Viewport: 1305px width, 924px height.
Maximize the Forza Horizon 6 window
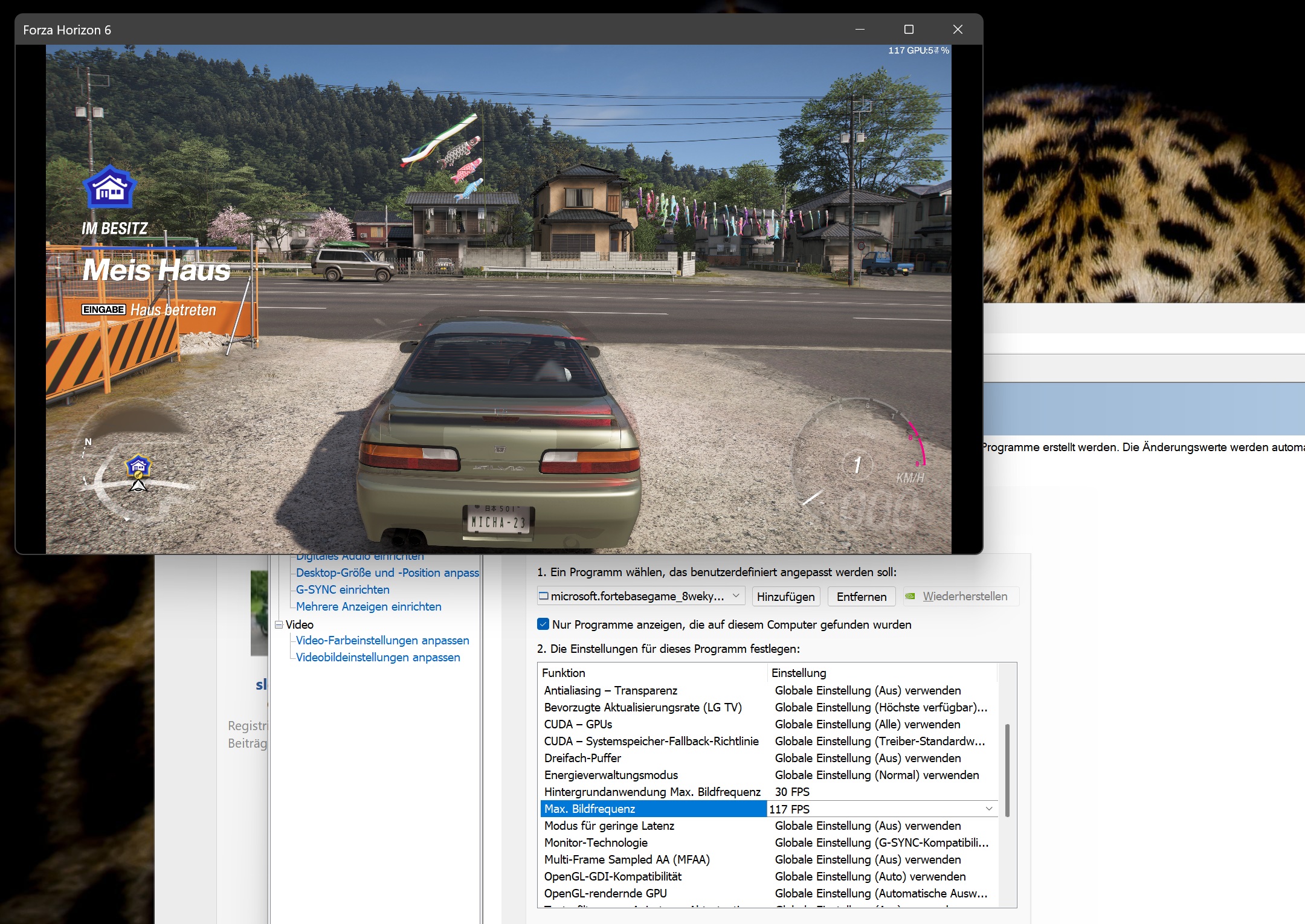point(909,30)
